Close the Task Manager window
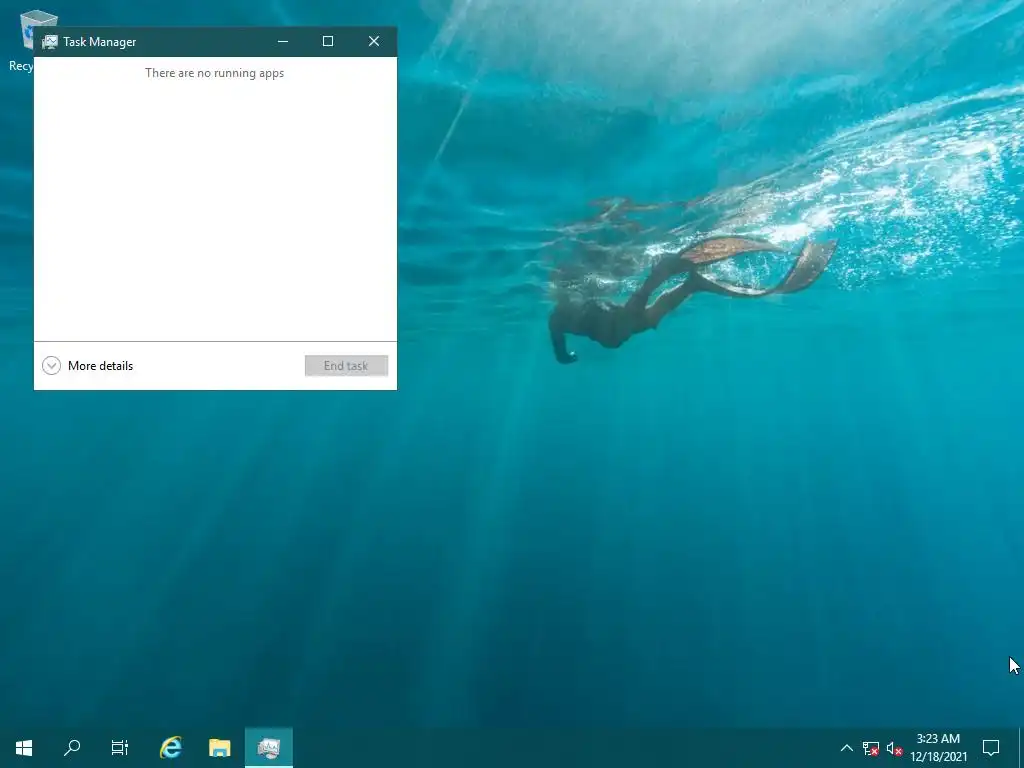Image resolution: width=1024 pixels, height=768 pixels. 374,41
